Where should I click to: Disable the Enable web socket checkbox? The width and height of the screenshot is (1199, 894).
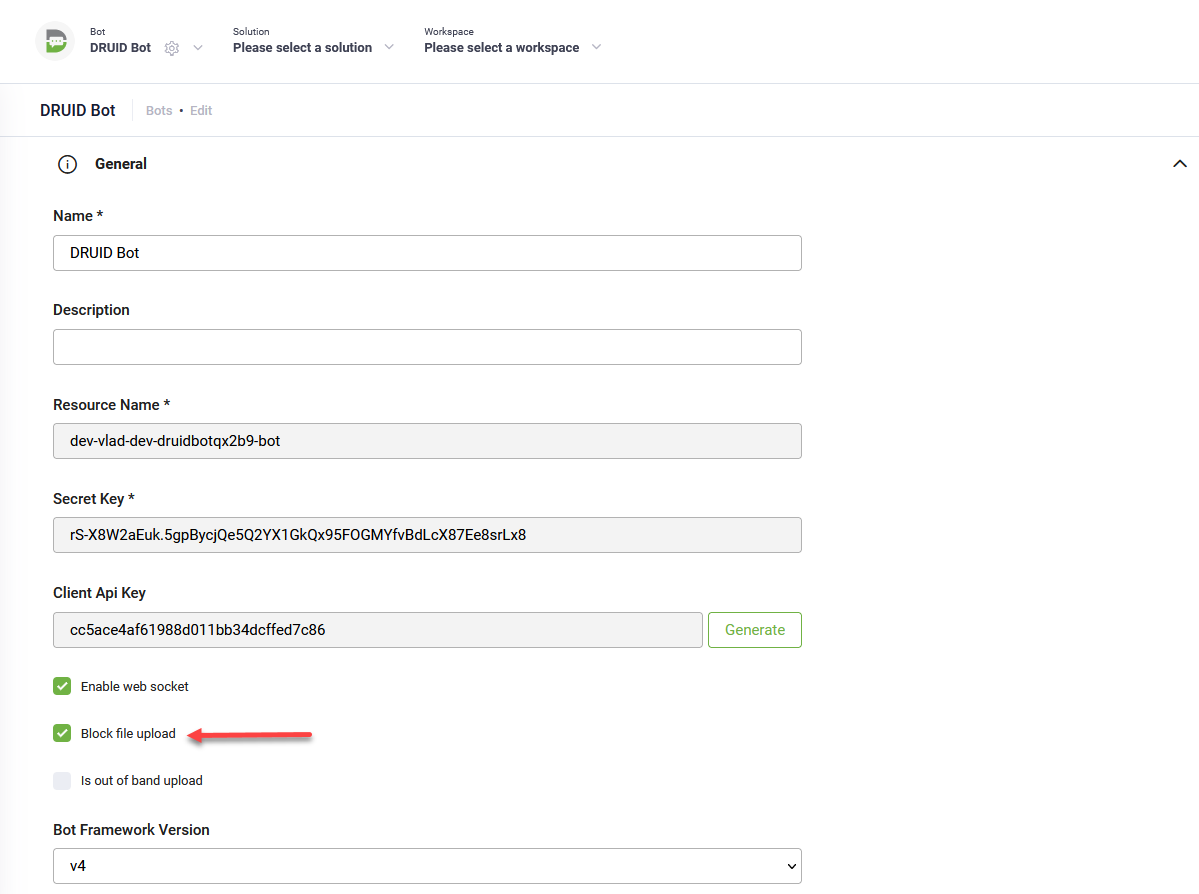[62, 686]
